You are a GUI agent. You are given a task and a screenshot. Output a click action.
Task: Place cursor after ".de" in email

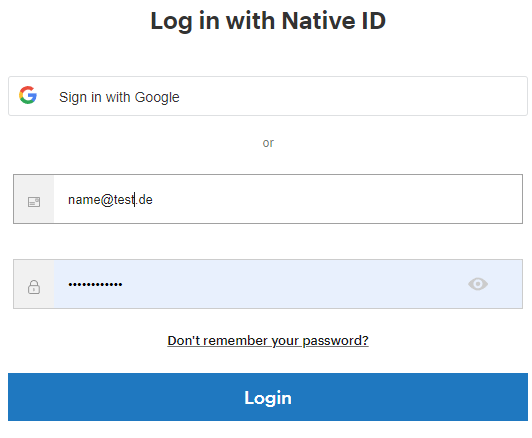coord(154,200)
